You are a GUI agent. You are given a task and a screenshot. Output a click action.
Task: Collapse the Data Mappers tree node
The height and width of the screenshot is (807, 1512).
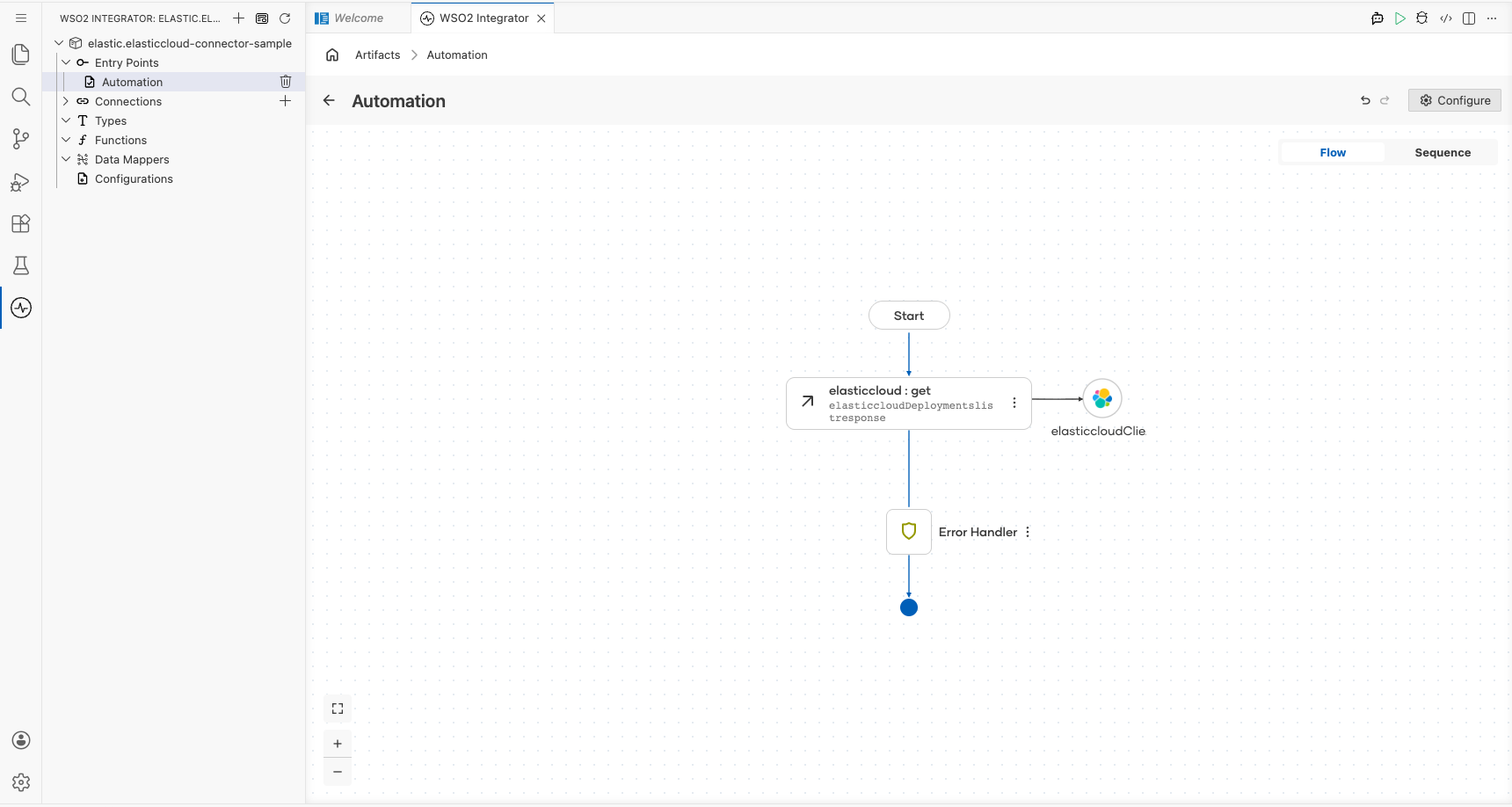(66, 159)
